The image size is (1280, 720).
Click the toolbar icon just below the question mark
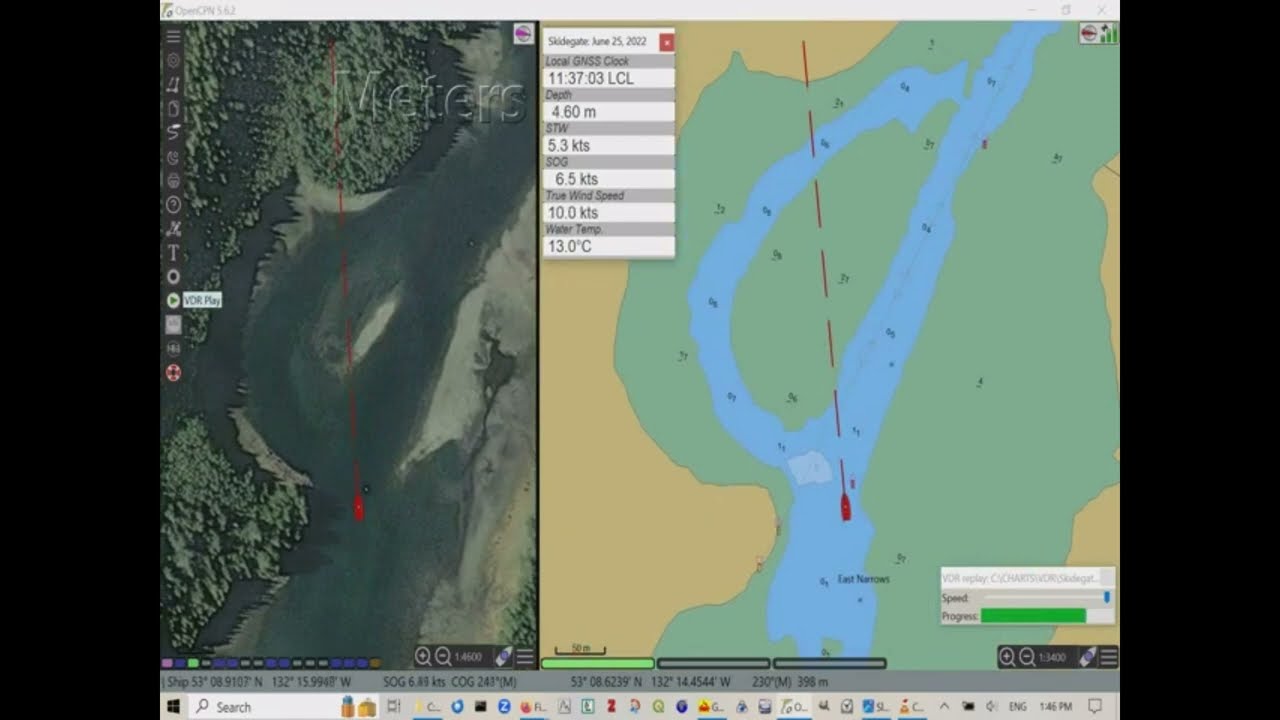click(173, 229)
